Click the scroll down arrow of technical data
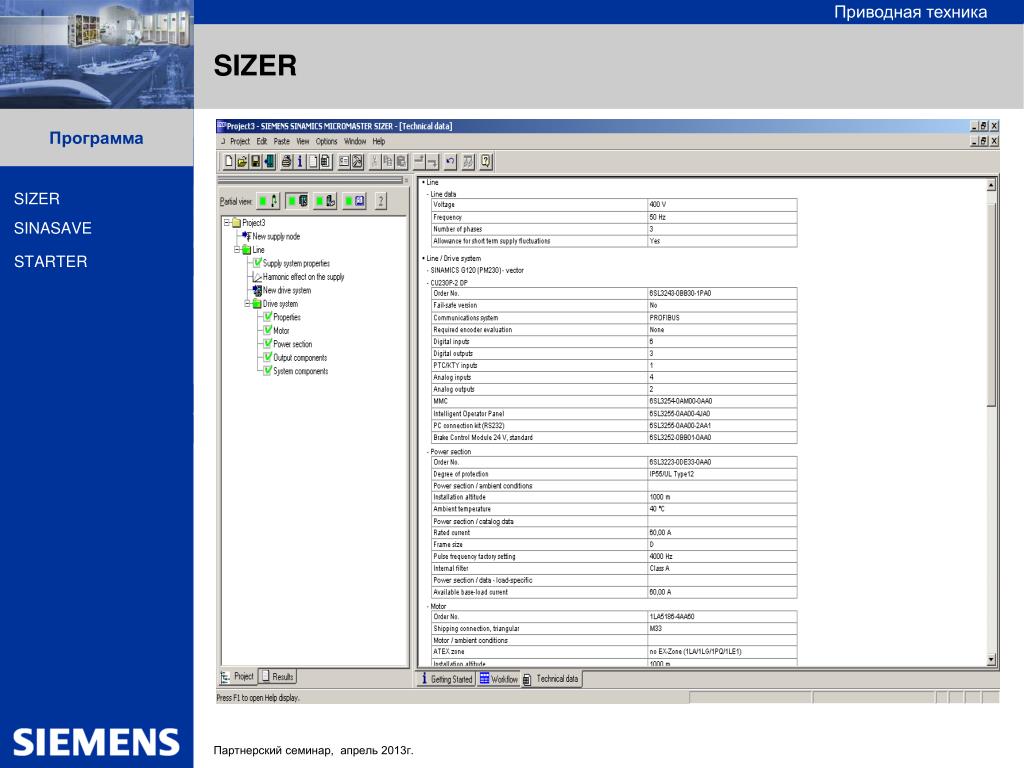1024x768 pixels. (991, 660)
